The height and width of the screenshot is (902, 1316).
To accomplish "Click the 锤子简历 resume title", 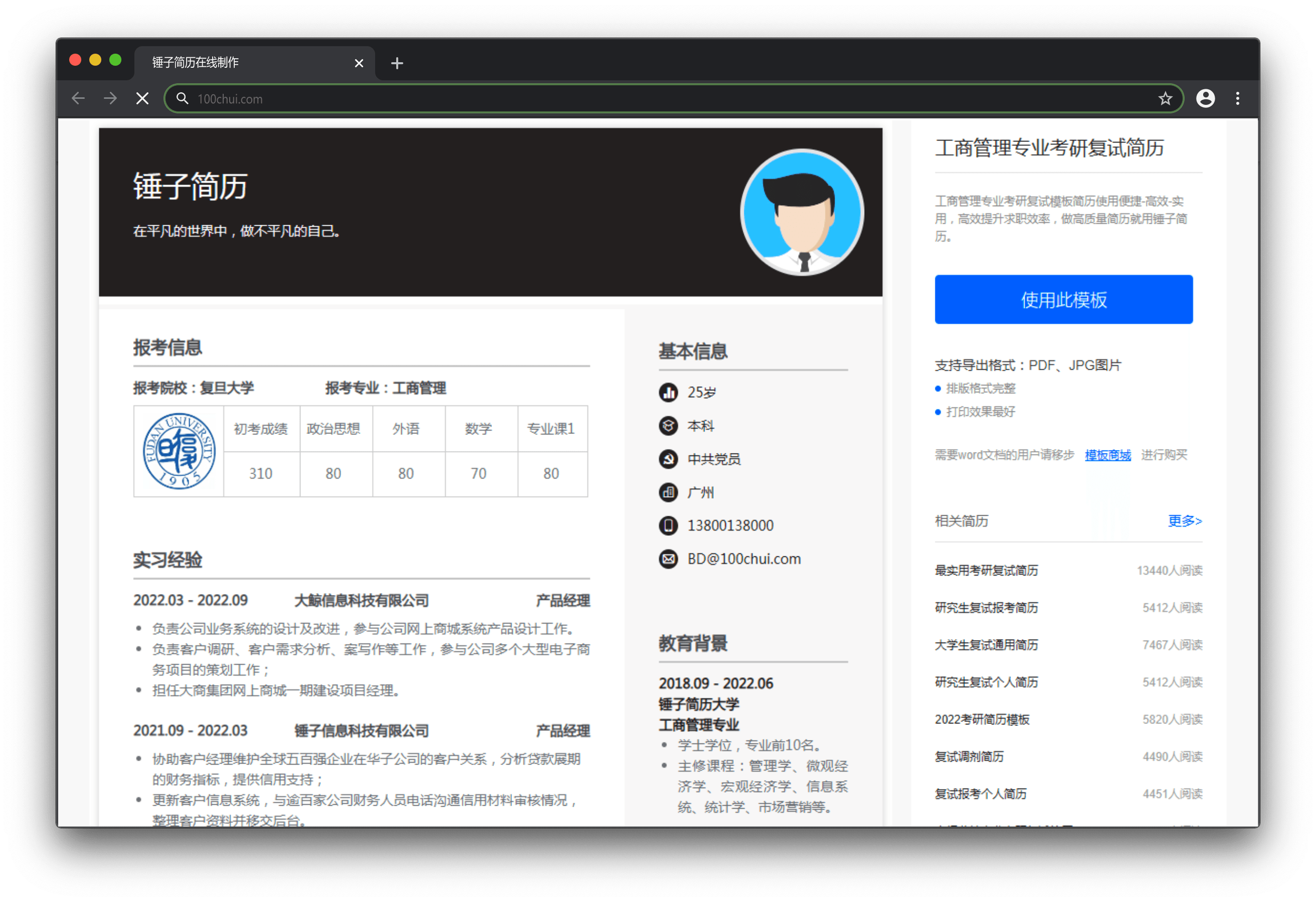I will coord(190,187).
